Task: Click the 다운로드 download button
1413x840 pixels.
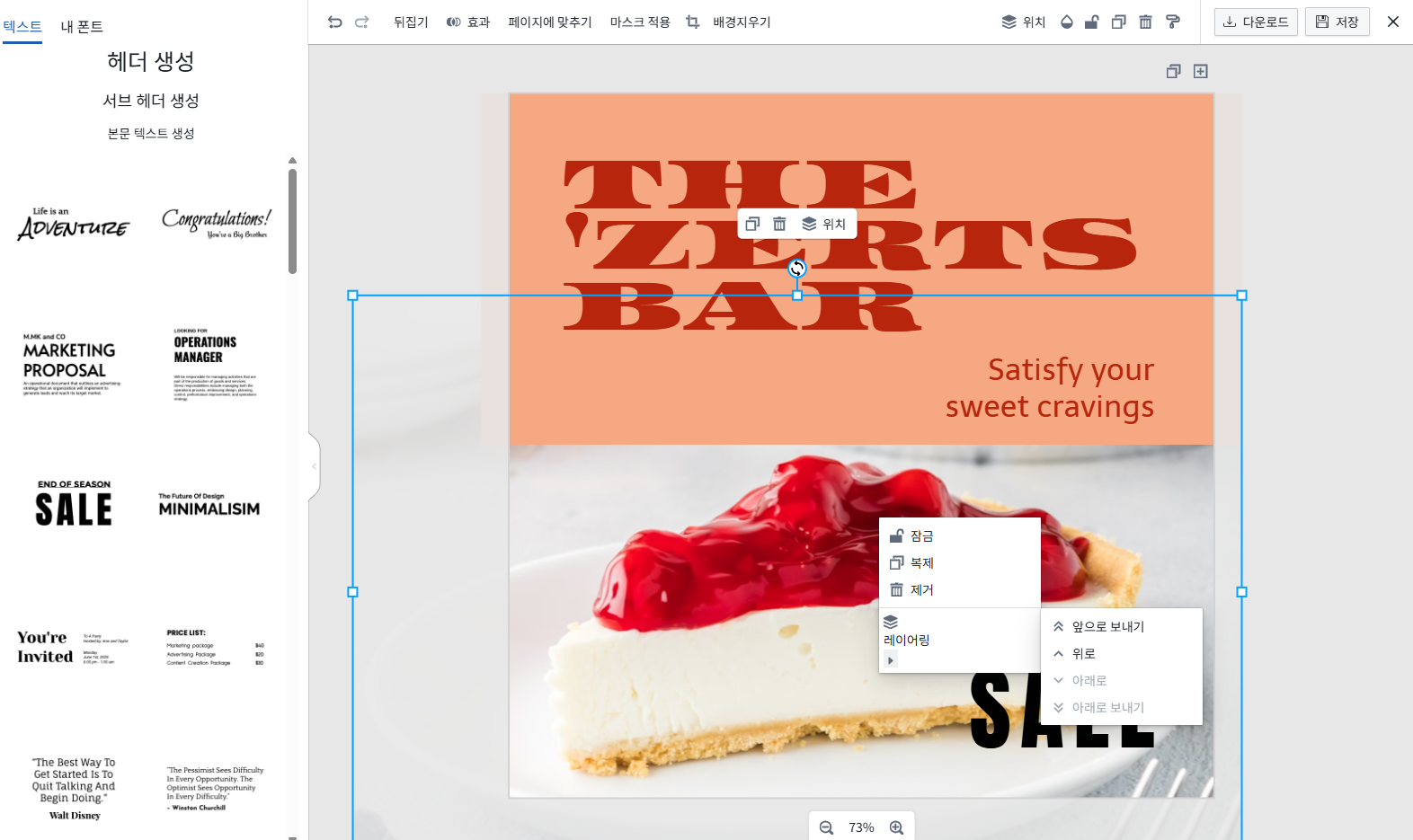Action: (1256, 22)
